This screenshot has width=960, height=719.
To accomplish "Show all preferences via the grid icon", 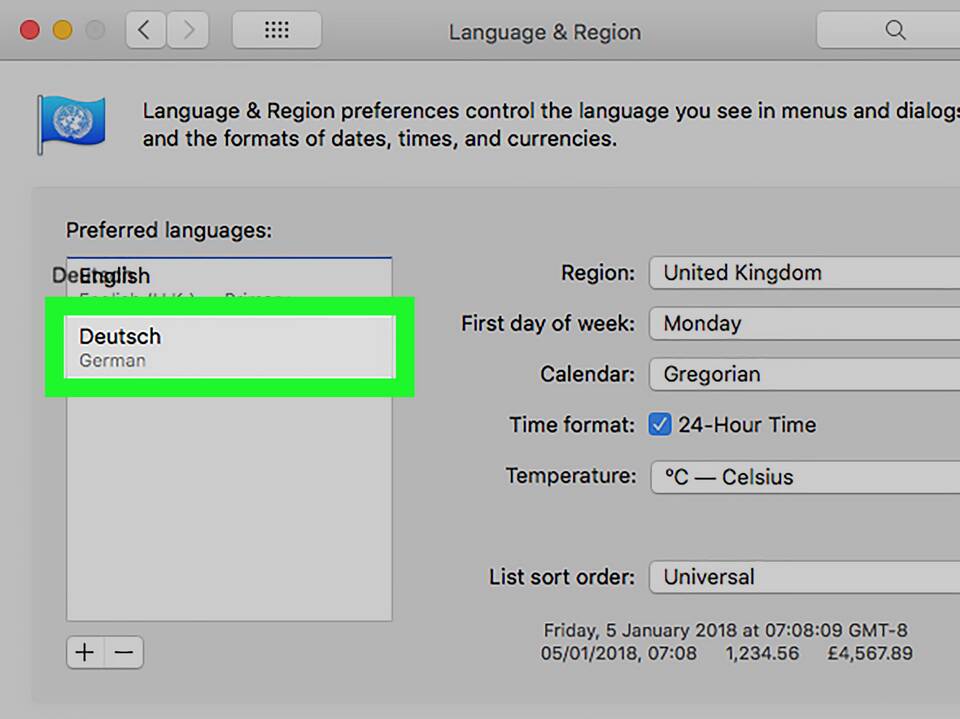I will (276, 30).
